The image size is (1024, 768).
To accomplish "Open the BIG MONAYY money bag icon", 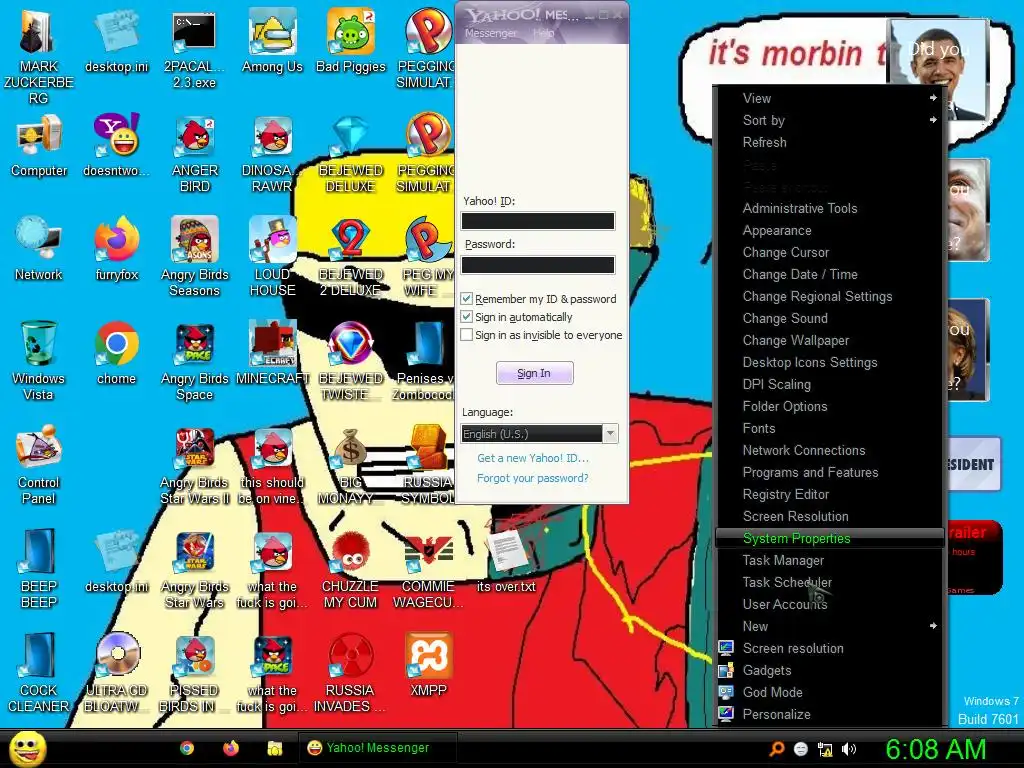I will point(351,464).
